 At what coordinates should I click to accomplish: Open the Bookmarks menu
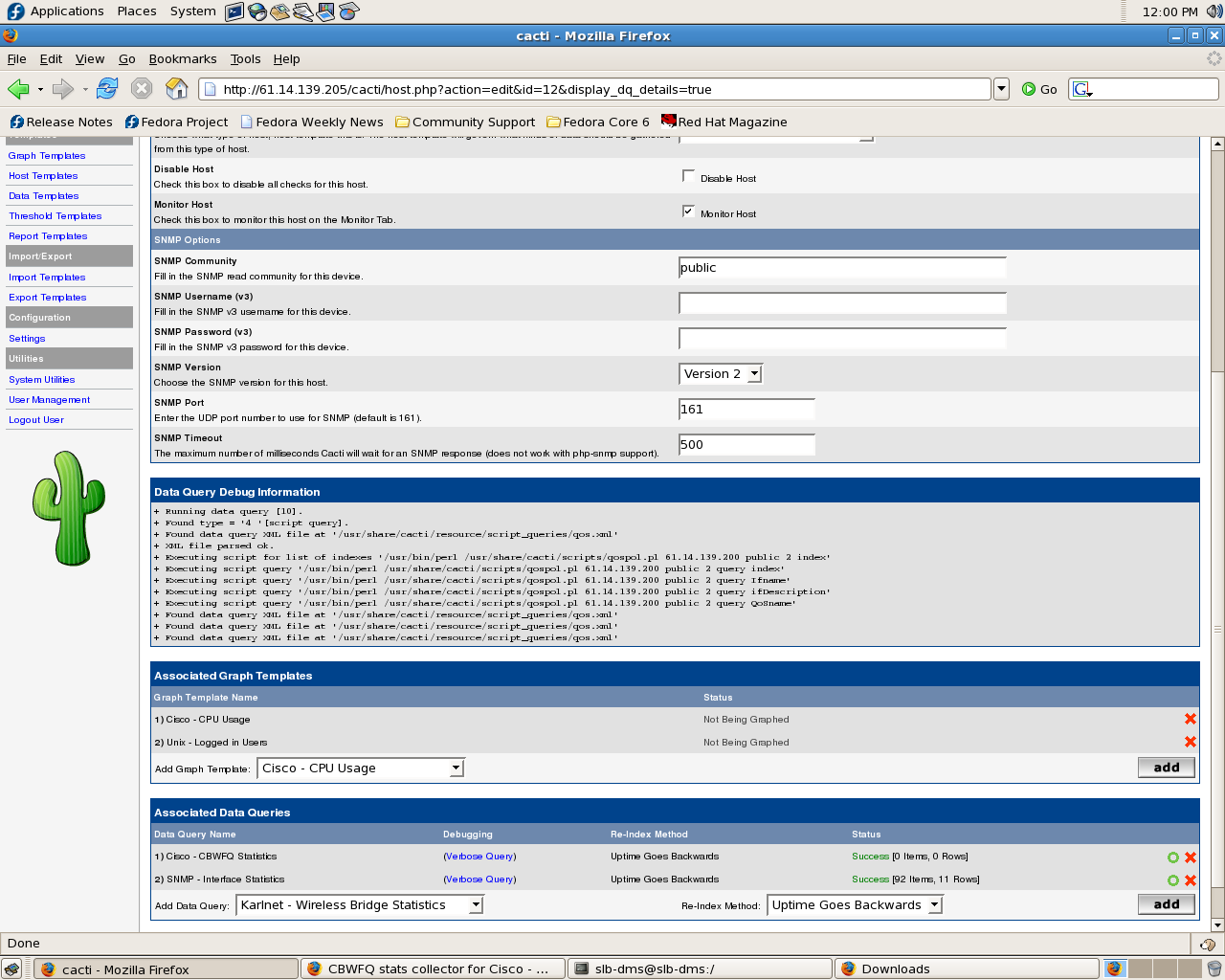click(x=183, y=58)
